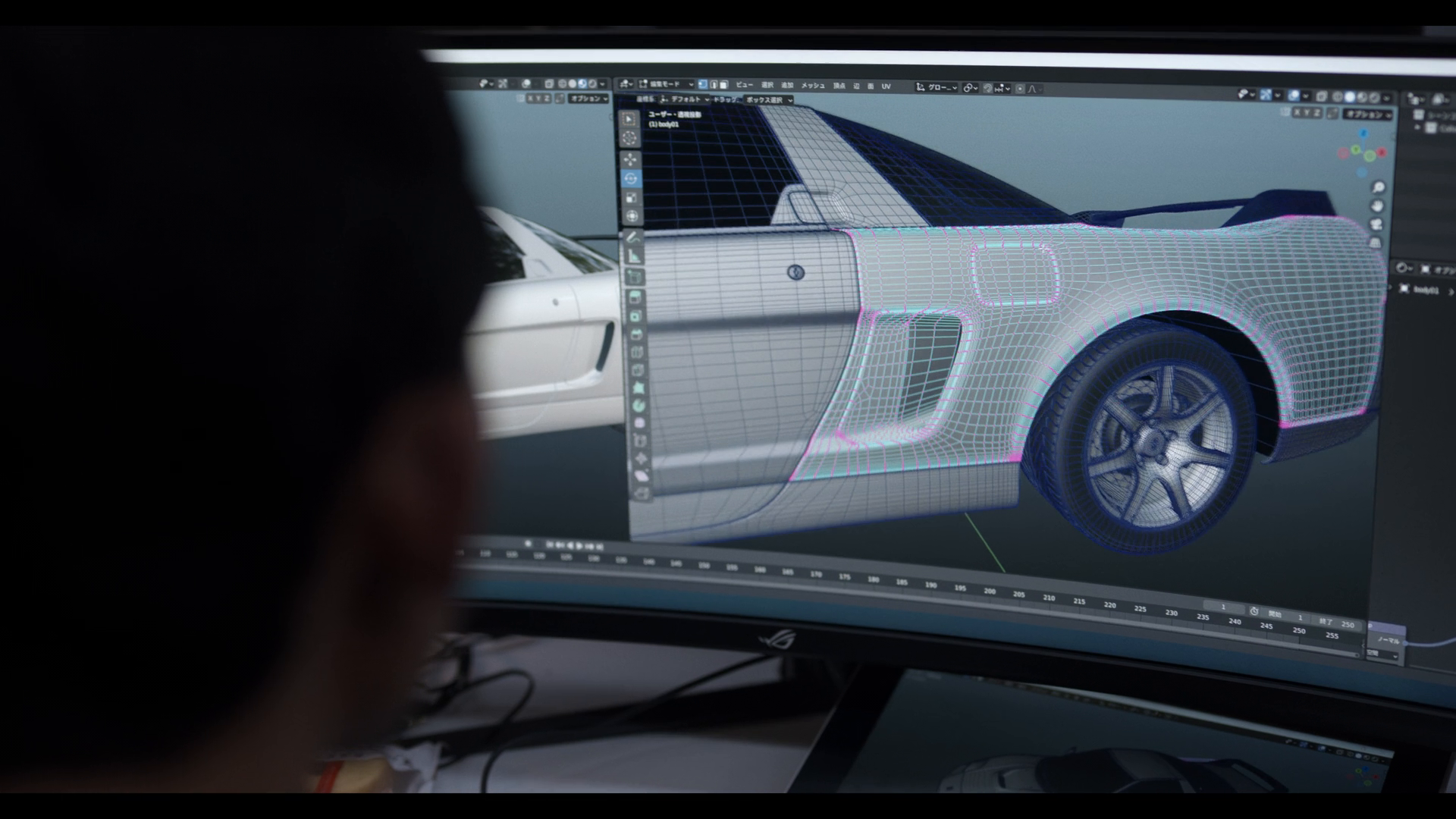Click the ビュー menu button
The width and height of the screenshot is (1456, 819).
[745, 85]
